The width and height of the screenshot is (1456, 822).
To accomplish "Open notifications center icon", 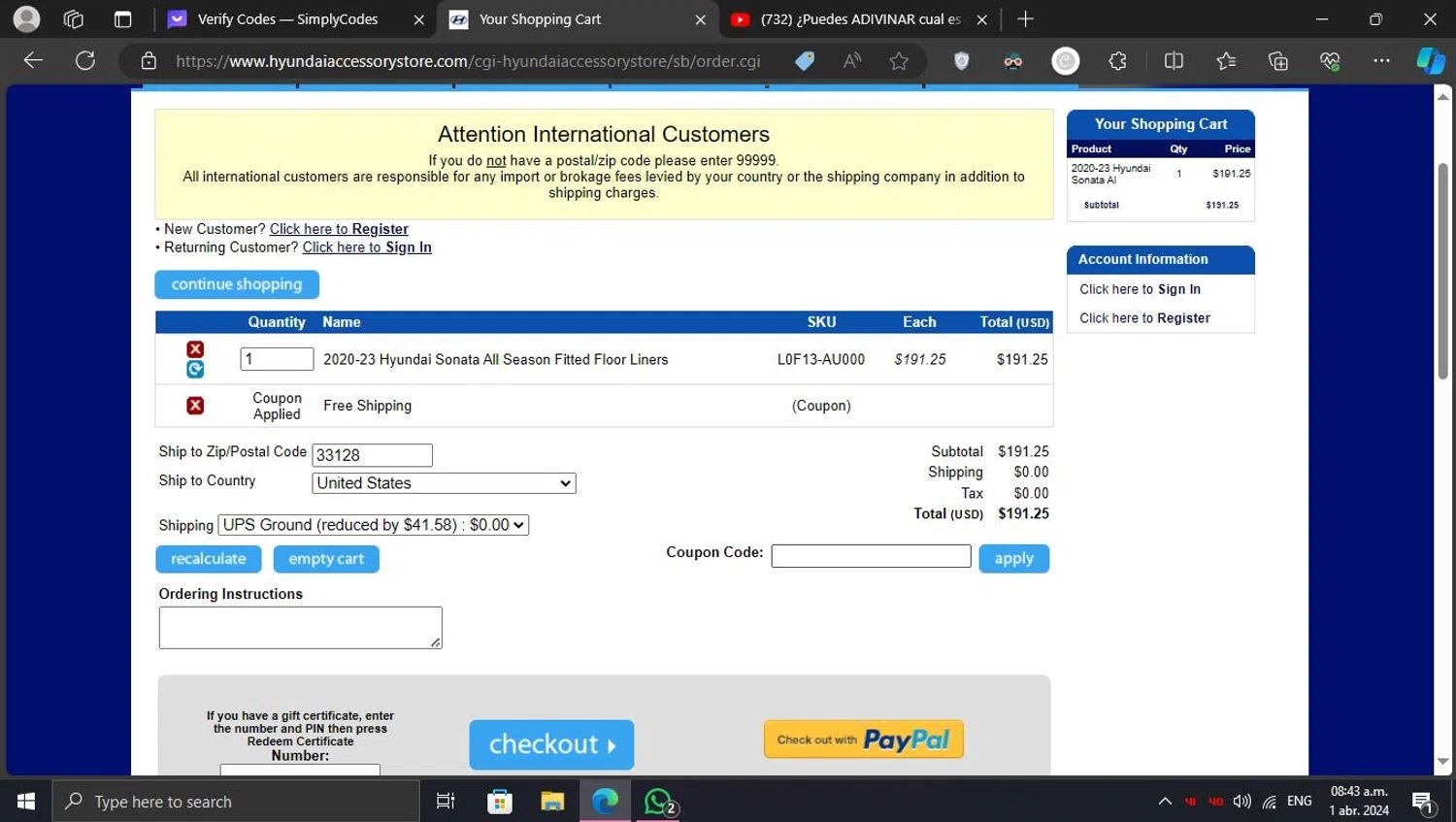I will (1423, 802).
